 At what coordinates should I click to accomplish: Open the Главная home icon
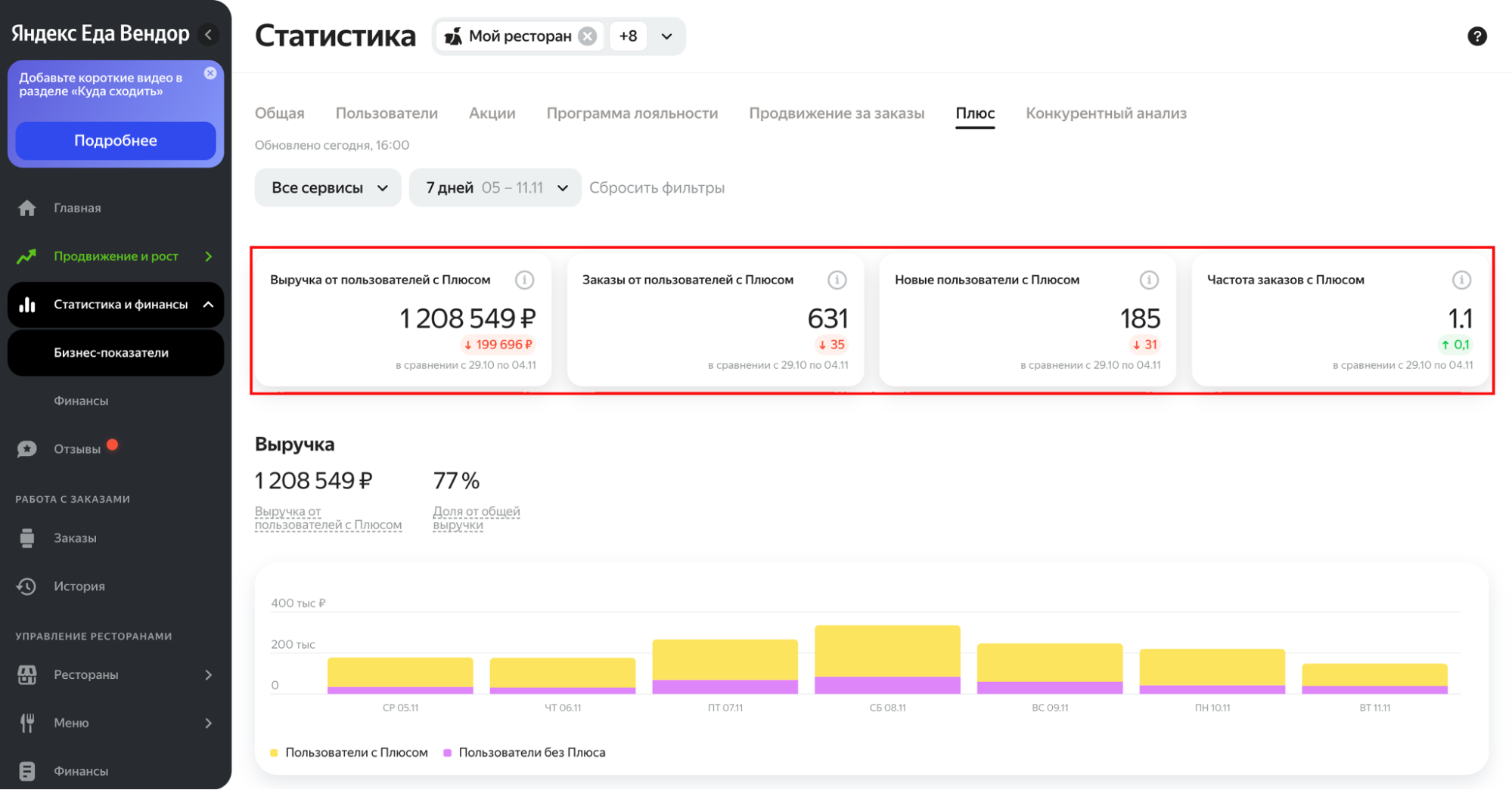pyautogui.click(x=27, y=208)
